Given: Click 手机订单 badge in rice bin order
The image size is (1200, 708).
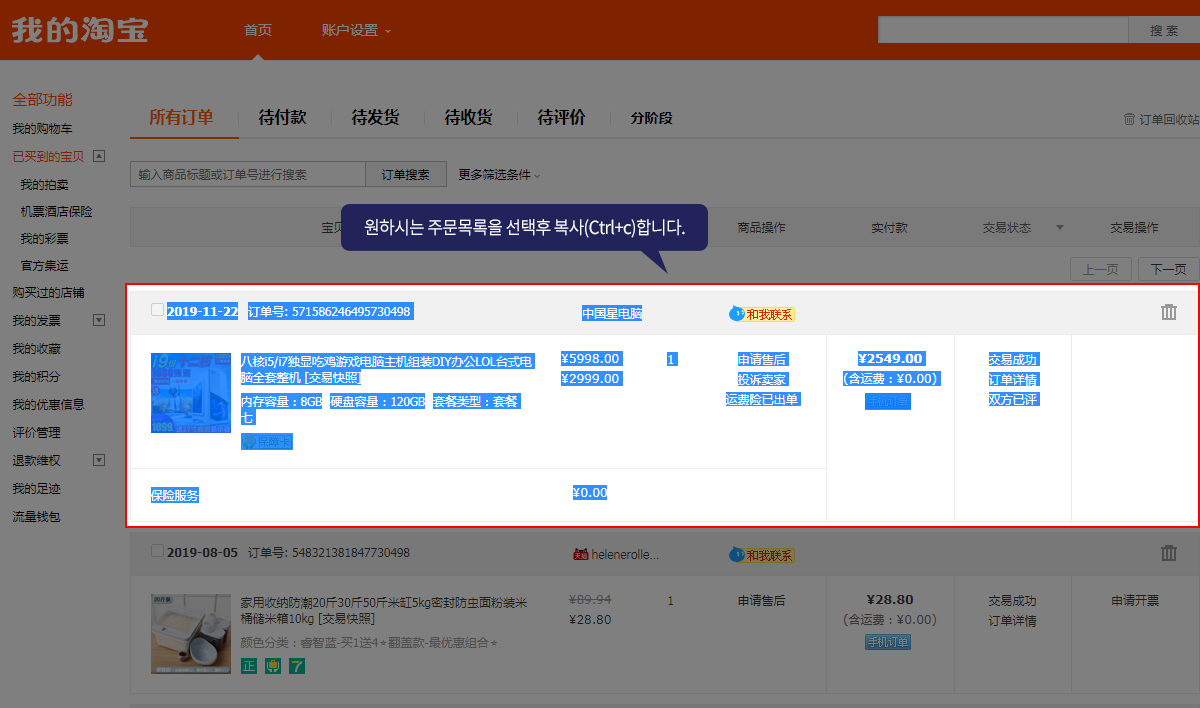Looking at the screenshot, I should [x=888, y=642].
